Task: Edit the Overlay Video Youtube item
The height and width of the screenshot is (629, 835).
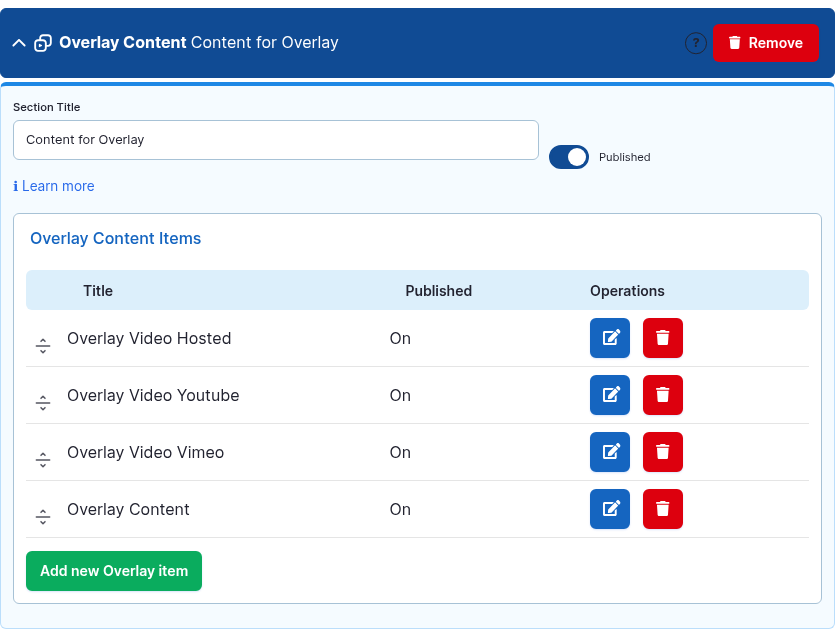Action: coord(610,395)
